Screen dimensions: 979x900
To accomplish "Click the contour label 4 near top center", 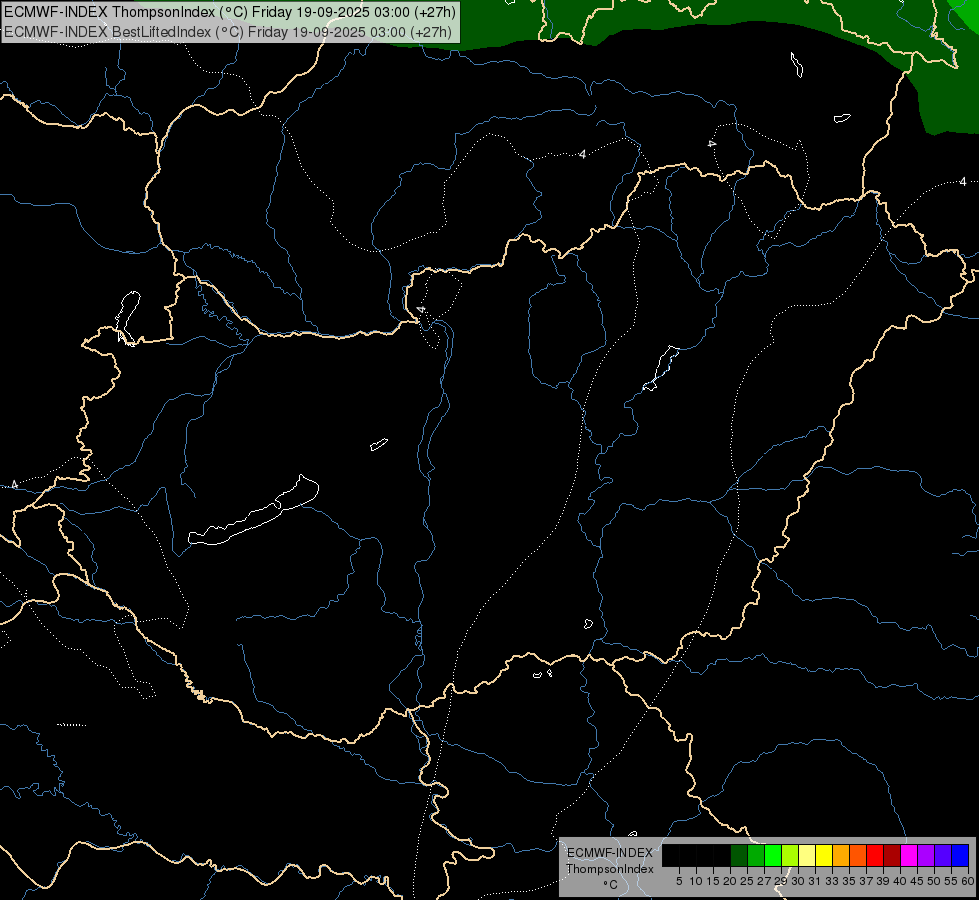I will tap(582, 154).
